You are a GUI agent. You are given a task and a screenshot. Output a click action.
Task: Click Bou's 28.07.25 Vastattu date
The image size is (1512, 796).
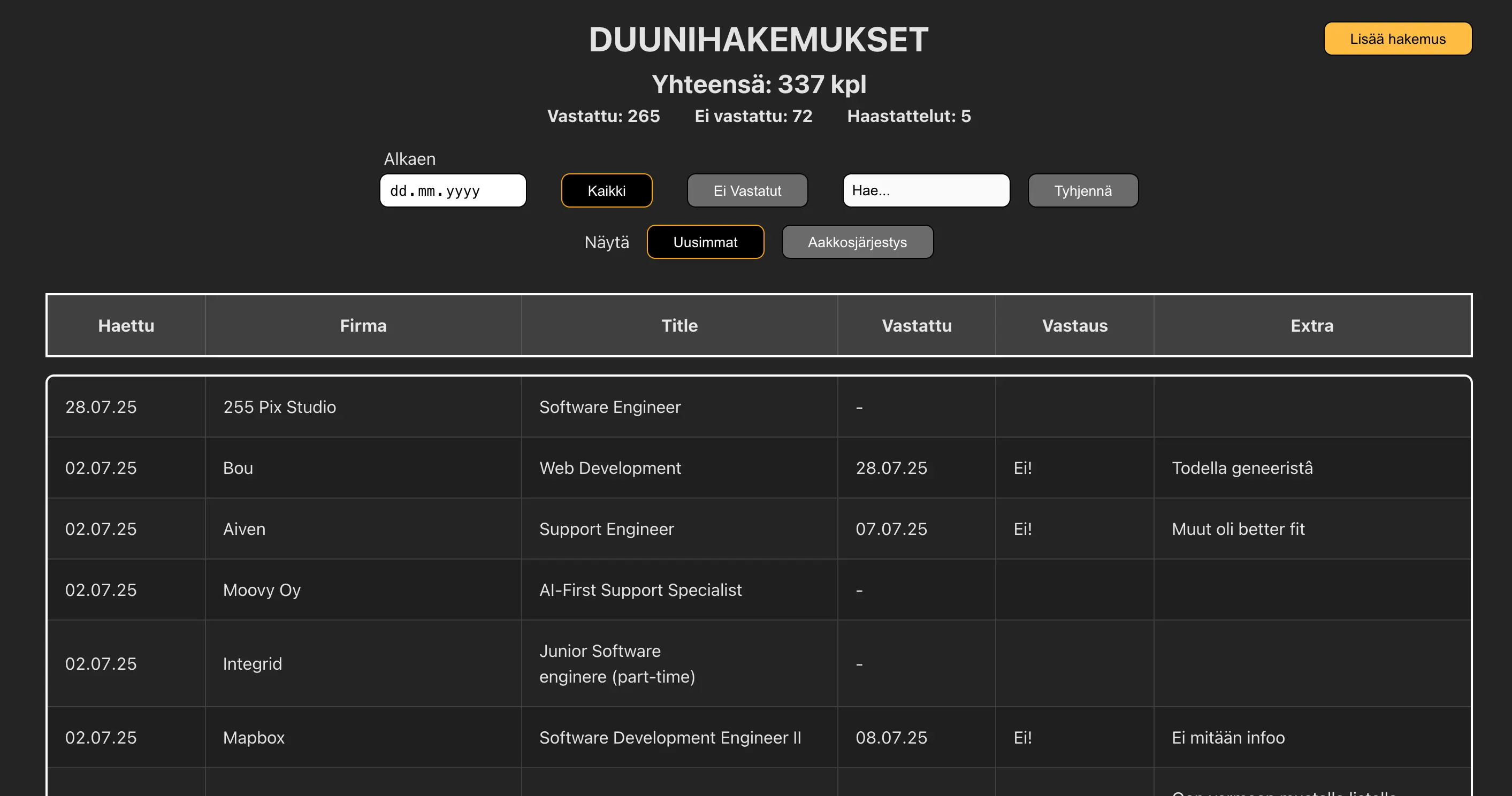coord(891,468)
